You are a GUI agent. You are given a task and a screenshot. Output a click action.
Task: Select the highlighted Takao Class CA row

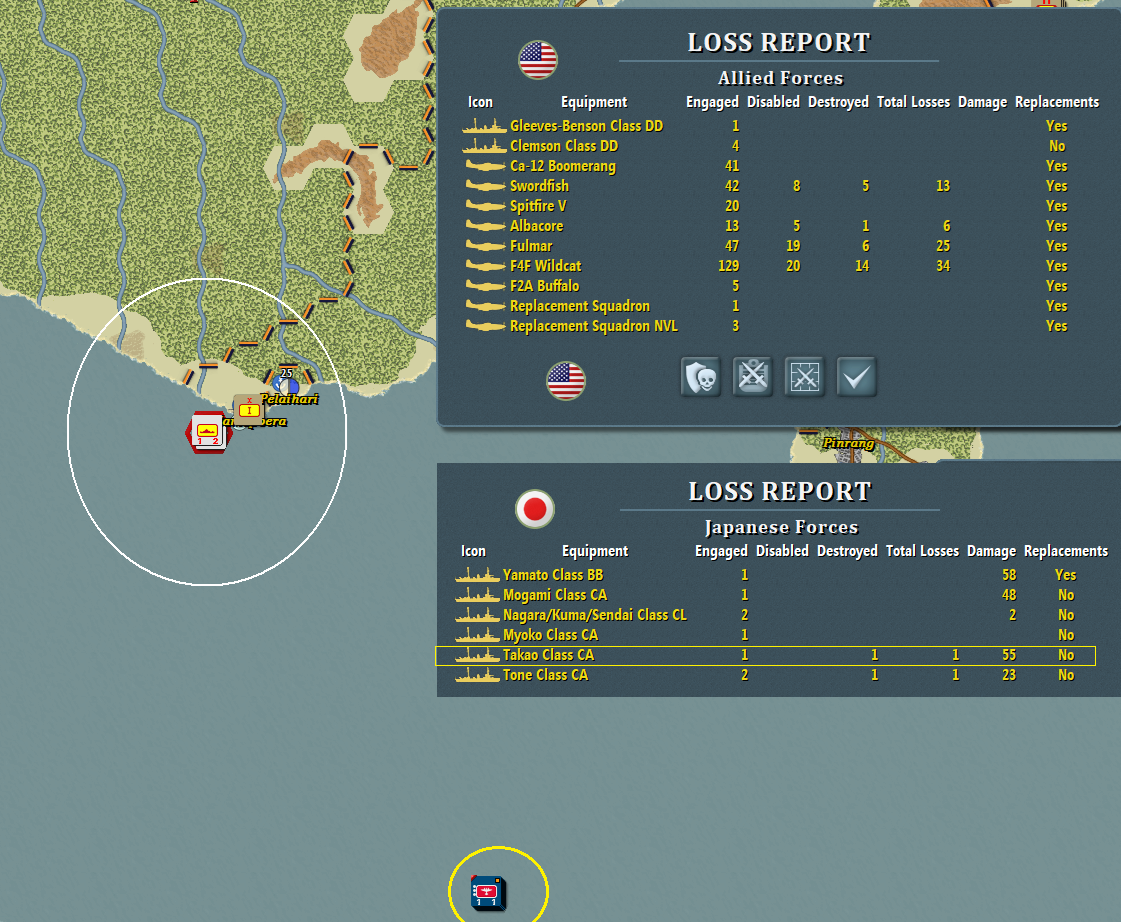pyautogui.click(x=765, y=655)
